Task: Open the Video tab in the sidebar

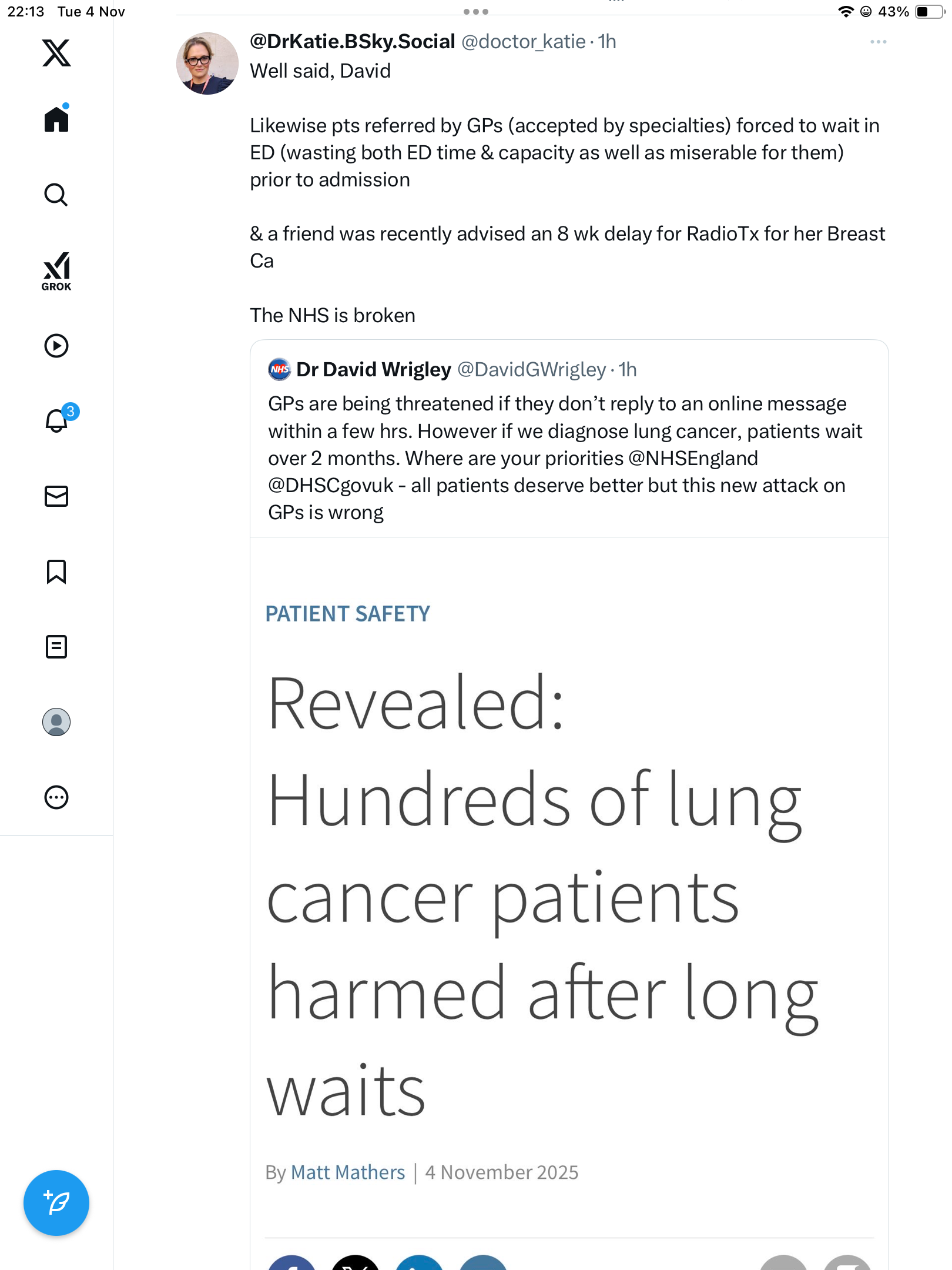Action: (56, 346)
